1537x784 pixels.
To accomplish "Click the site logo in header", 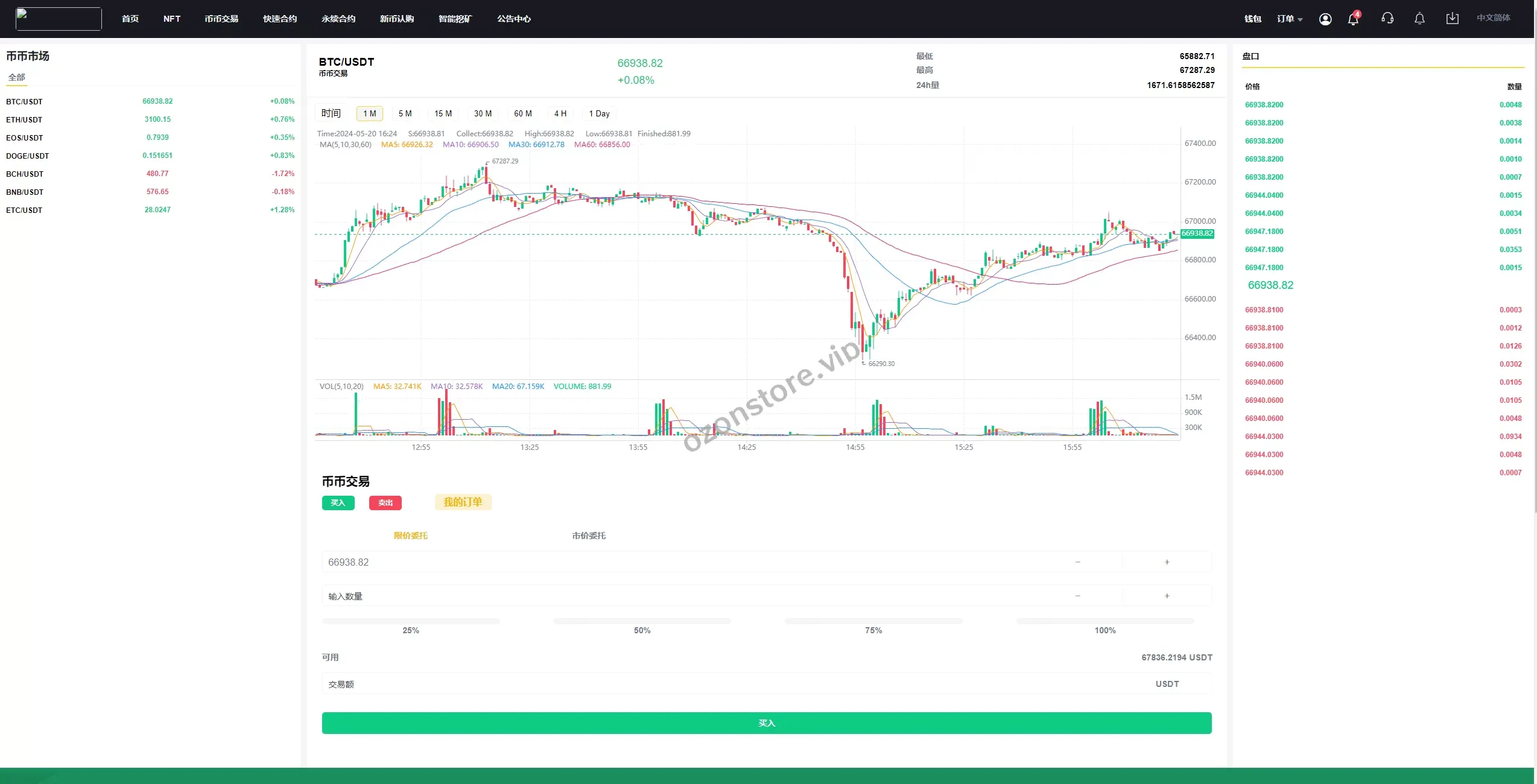I will click(x=59, y=19).
